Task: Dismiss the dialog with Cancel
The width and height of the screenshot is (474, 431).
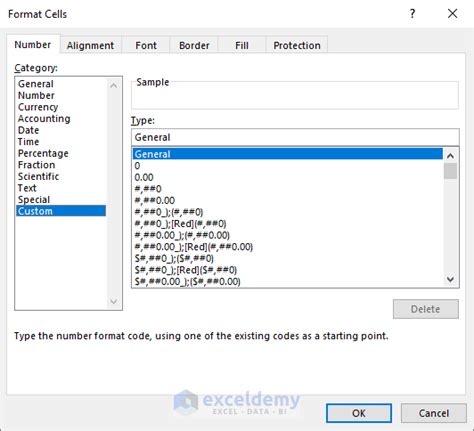Action: pos(434,413)
